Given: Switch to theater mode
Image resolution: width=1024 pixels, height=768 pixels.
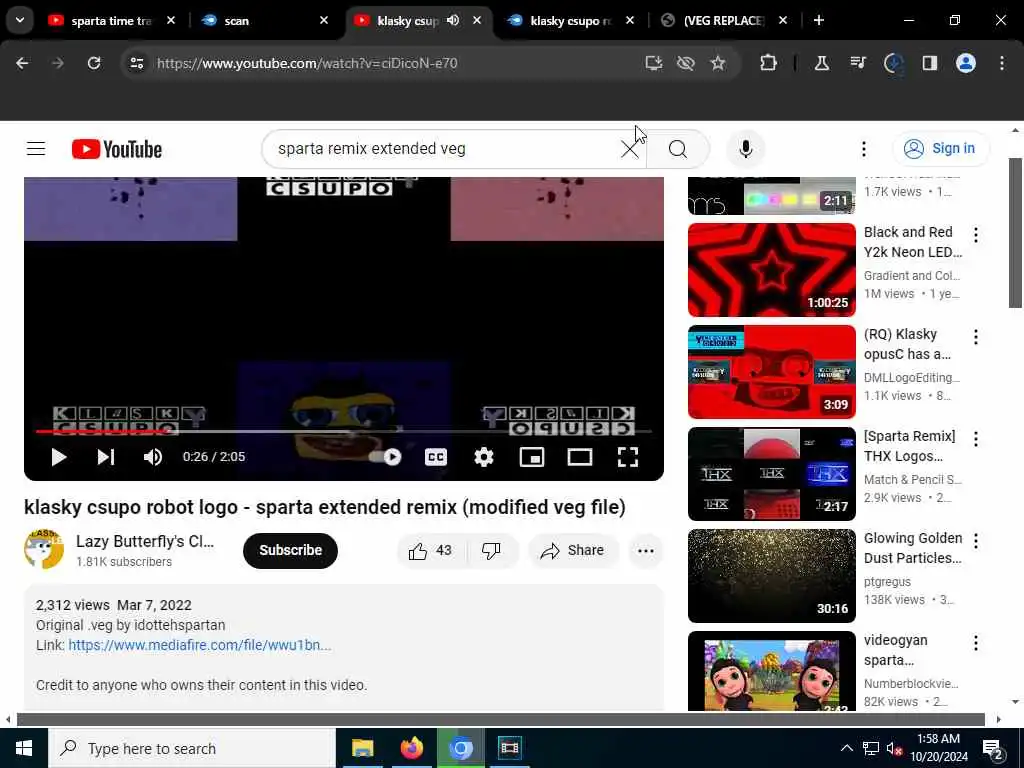Looking at the screenshot, I should point(580,456).
